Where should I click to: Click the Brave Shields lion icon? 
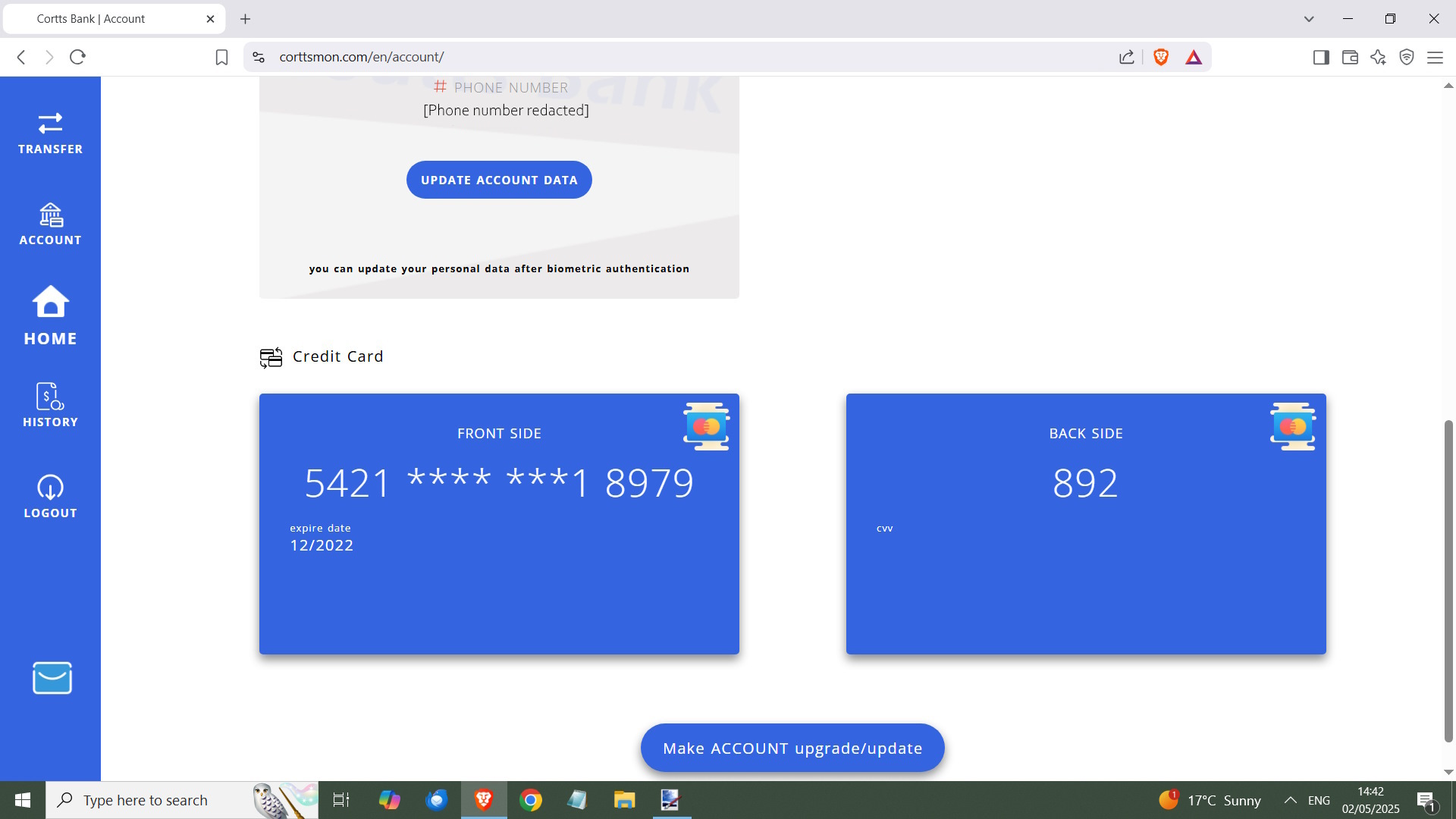coord(1160,57)
